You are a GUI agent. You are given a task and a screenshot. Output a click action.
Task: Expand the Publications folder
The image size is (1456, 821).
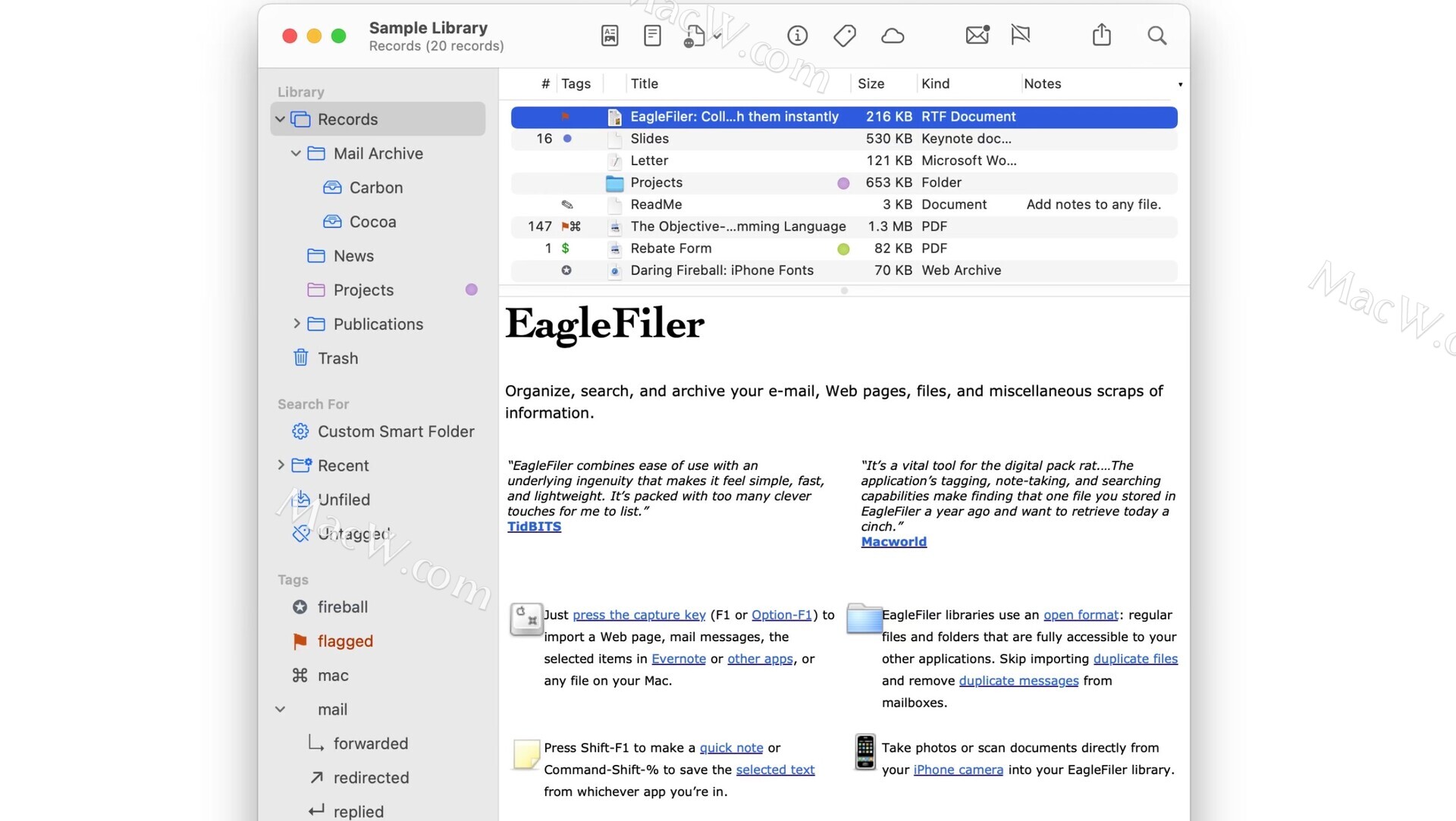point(297,324)
